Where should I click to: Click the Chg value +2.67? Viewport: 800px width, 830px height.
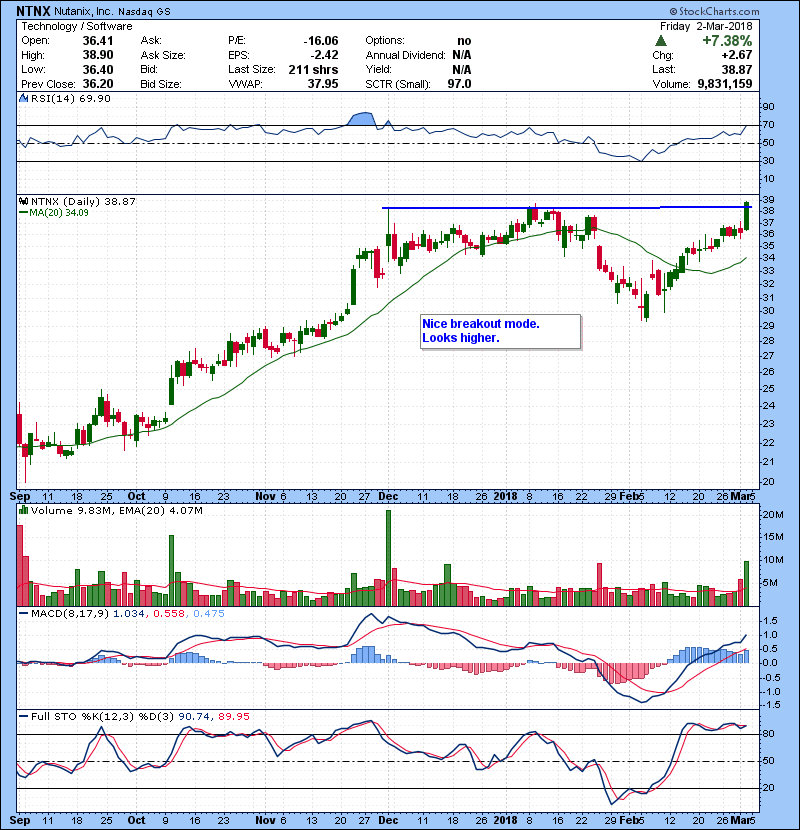coord(736,55)
